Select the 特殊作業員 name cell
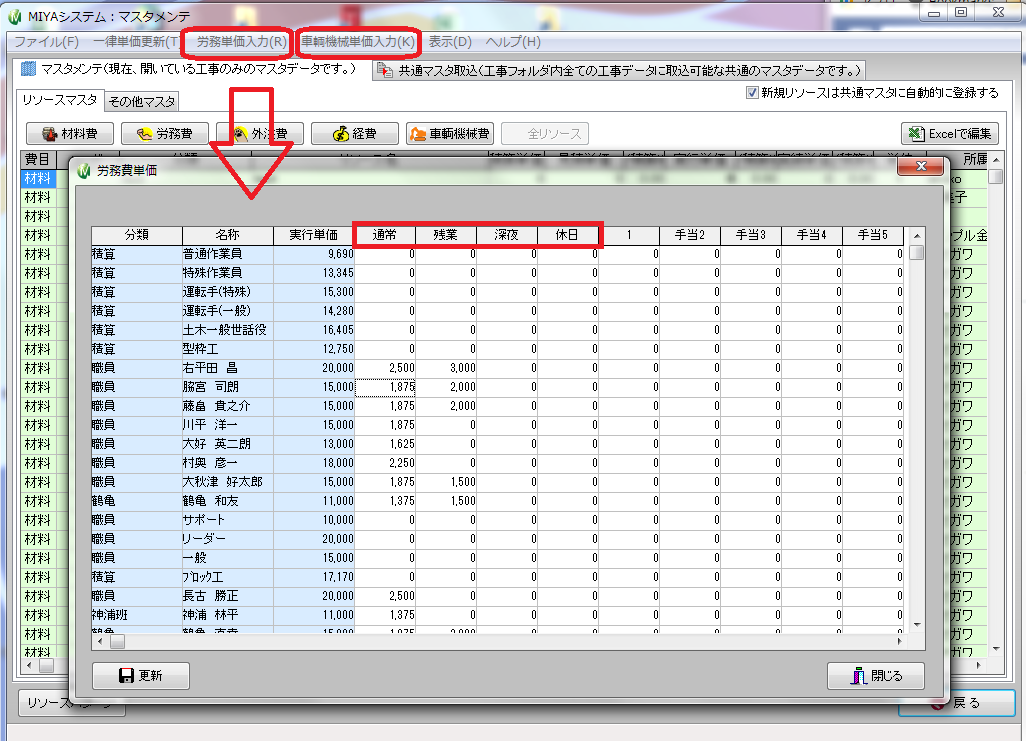Image resolution: width=1026 pixels, height=741 pixels. pos(228,273)
